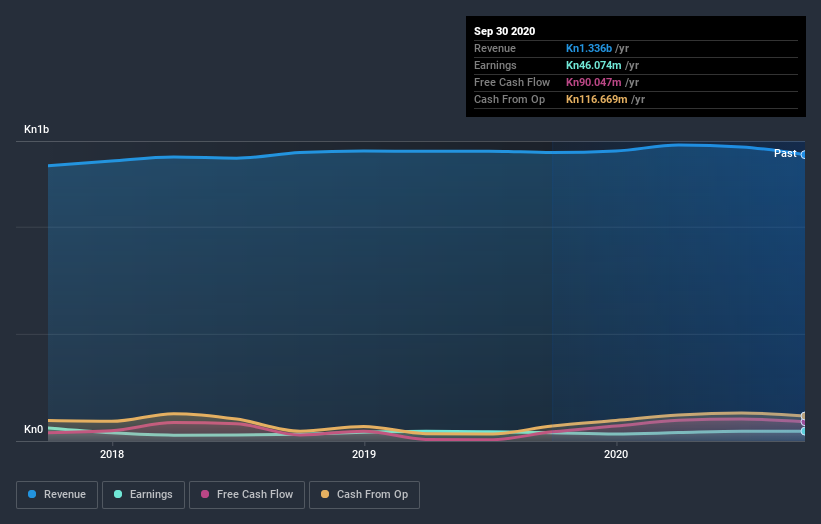Click the teal Earnings endpoint marker

(804, 431)
